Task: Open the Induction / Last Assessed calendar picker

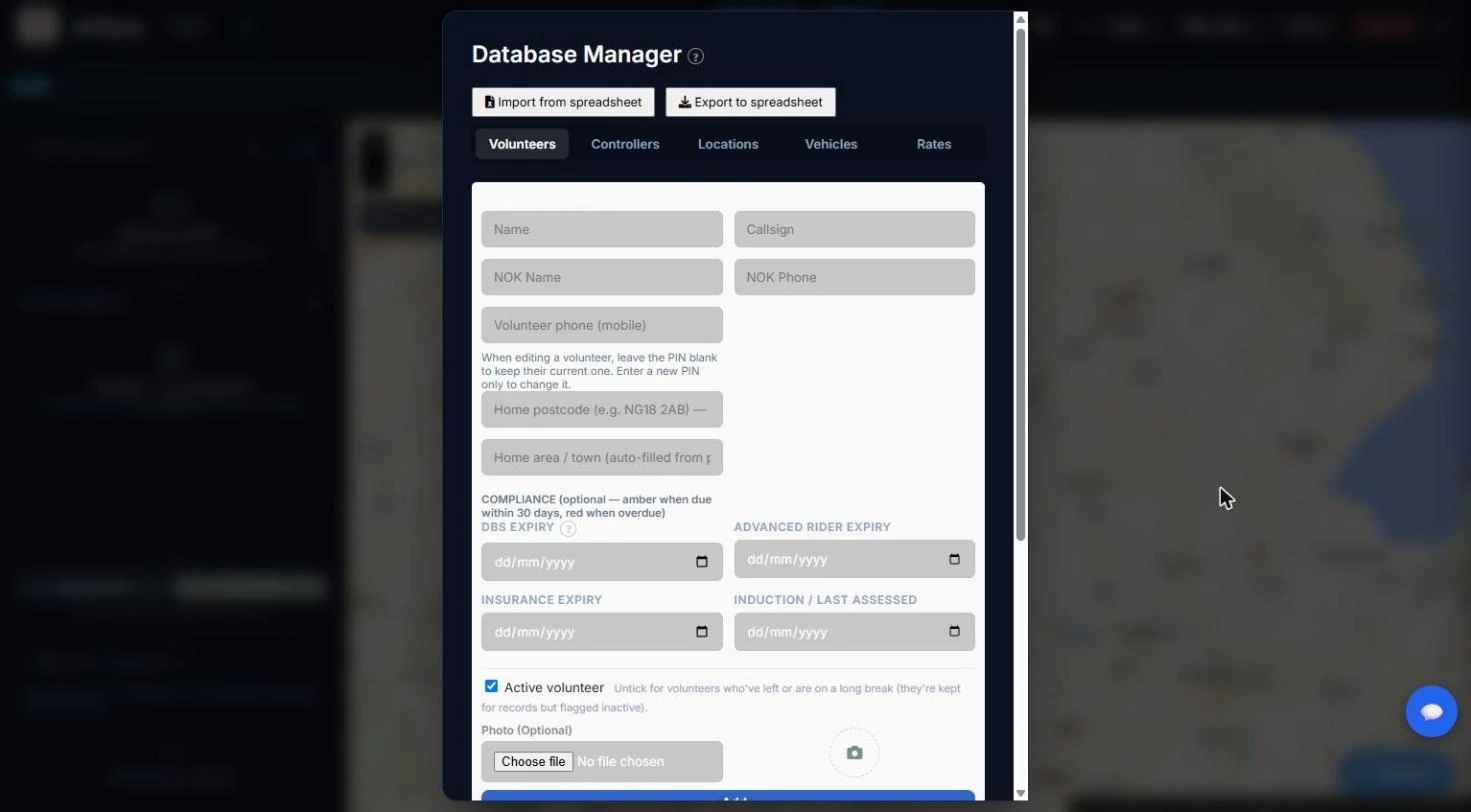Action: (x=954, y=632)
